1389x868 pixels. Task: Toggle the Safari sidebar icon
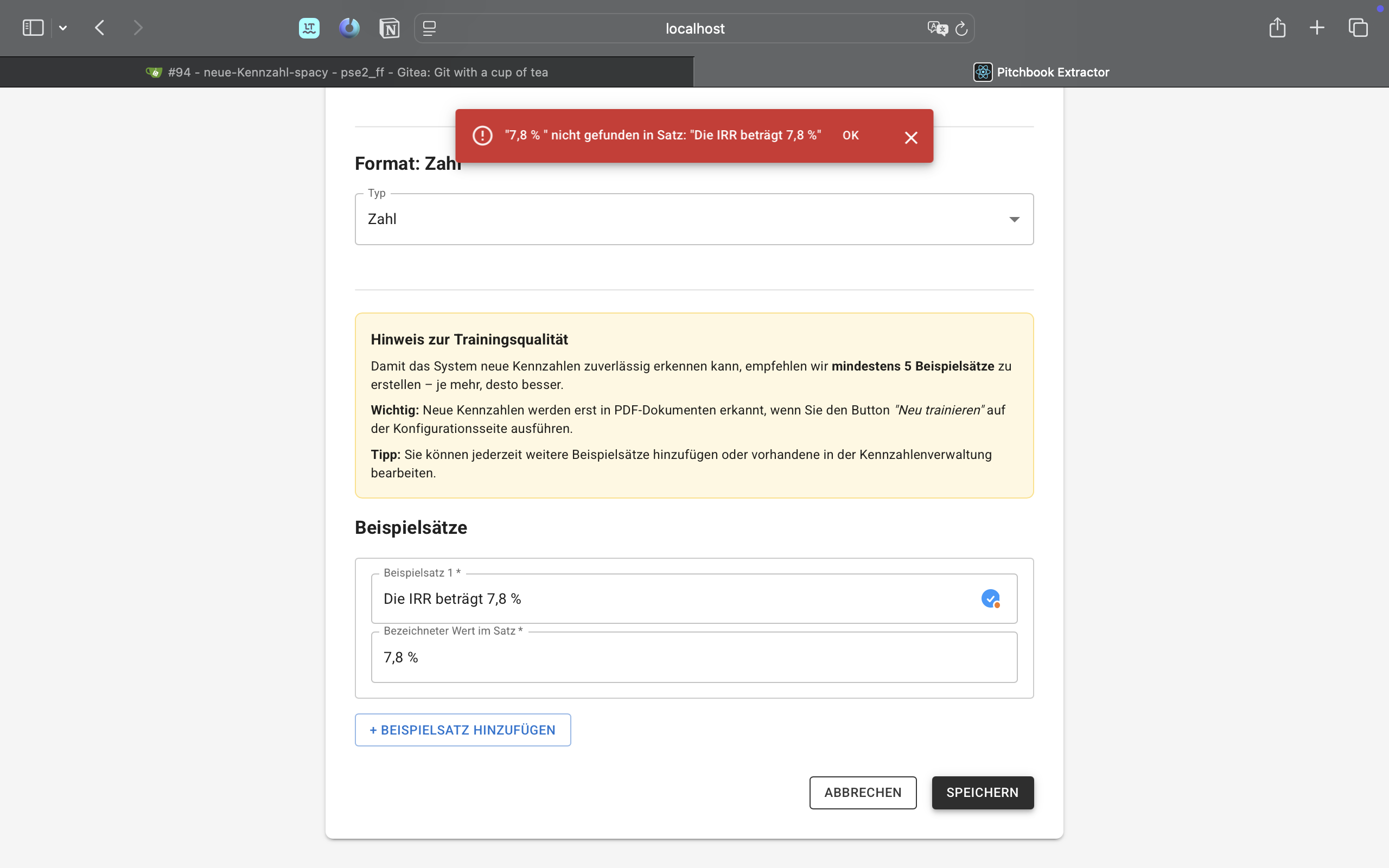[x=33, y=28]
